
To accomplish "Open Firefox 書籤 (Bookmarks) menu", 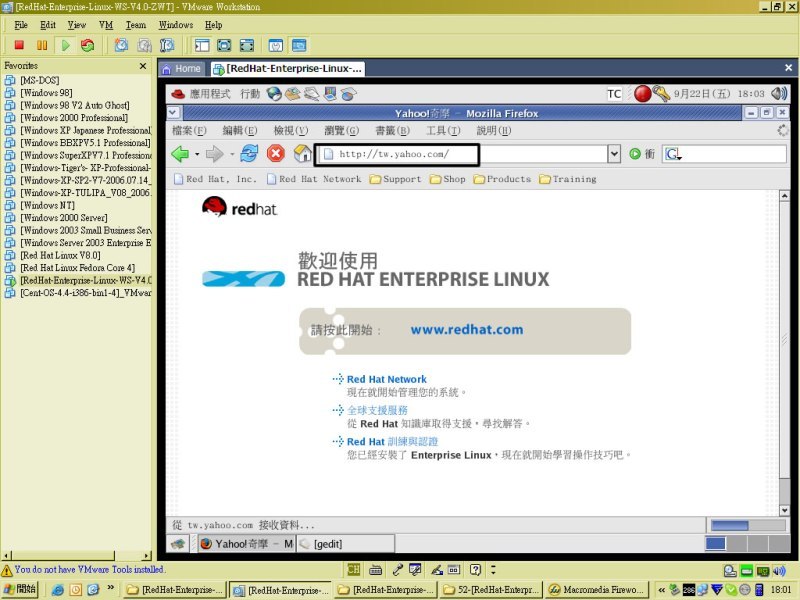I will coord(392,131).
